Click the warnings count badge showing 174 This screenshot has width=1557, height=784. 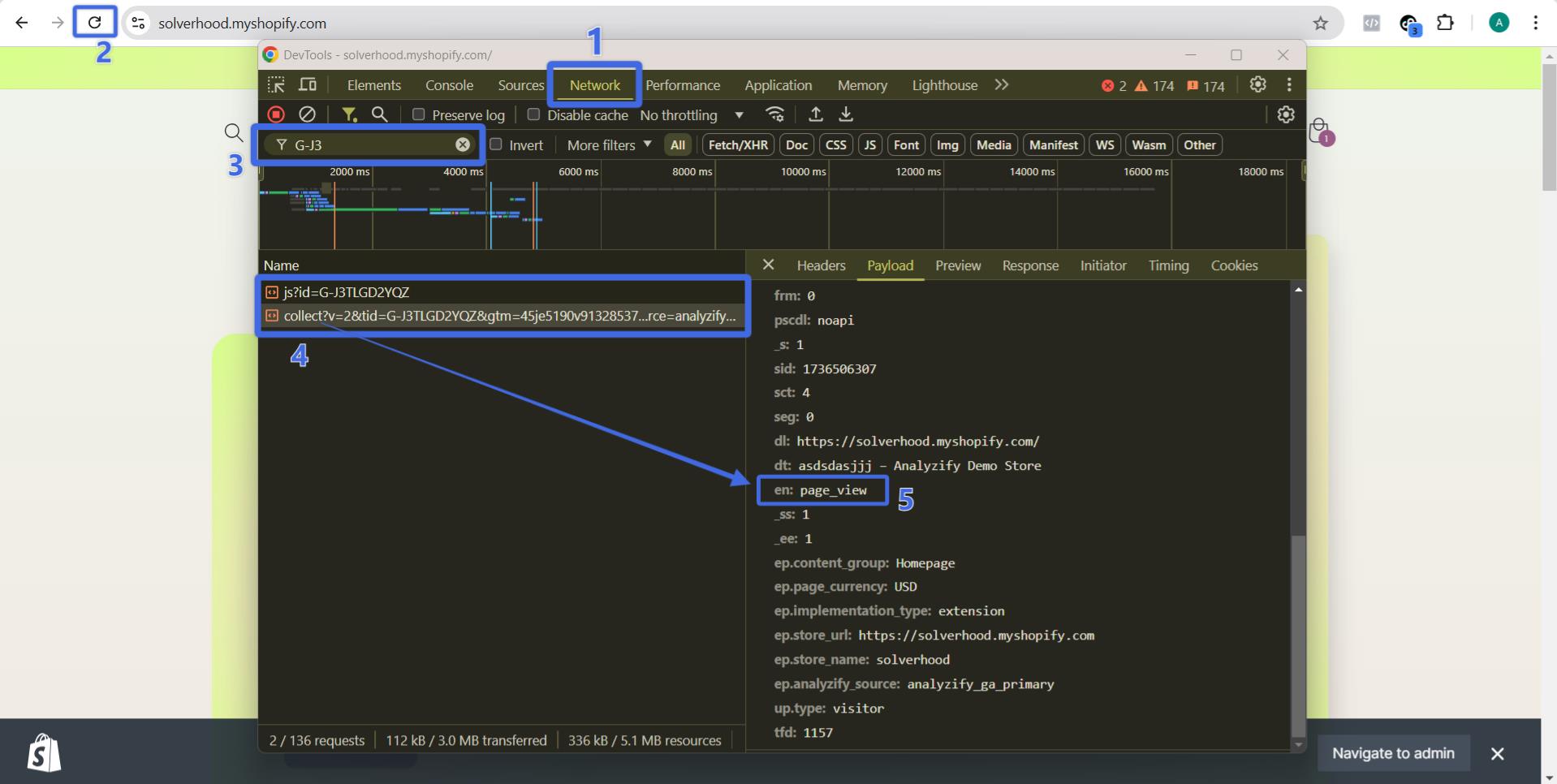pyautogui.click(x=1154, y=86)
